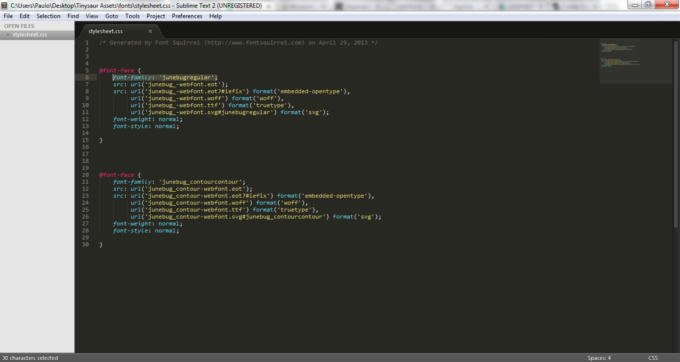
Task: Click line number 20 in the gutter
Action: pos(85,175)
